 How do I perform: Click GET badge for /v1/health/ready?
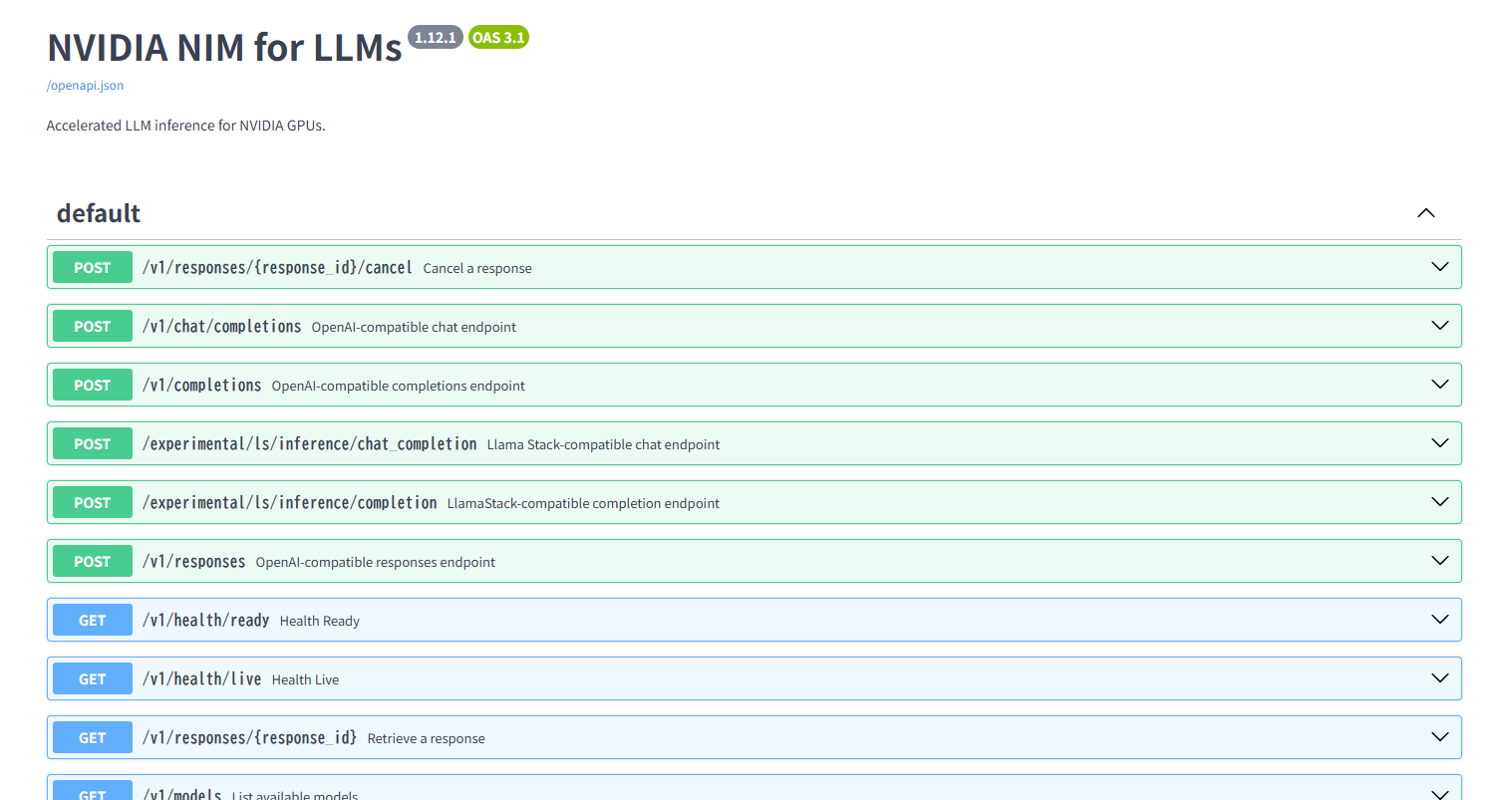tap(93, 620)
